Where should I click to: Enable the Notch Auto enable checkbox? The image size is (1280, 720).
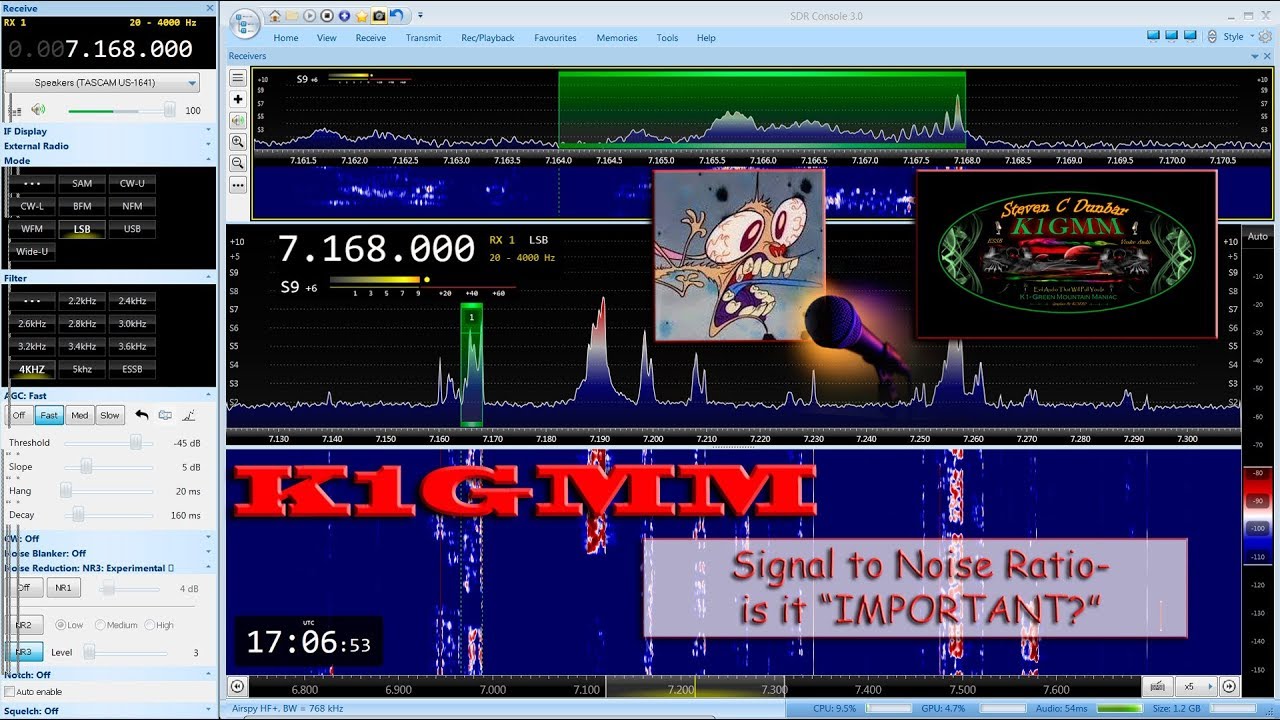pos(10,692)
